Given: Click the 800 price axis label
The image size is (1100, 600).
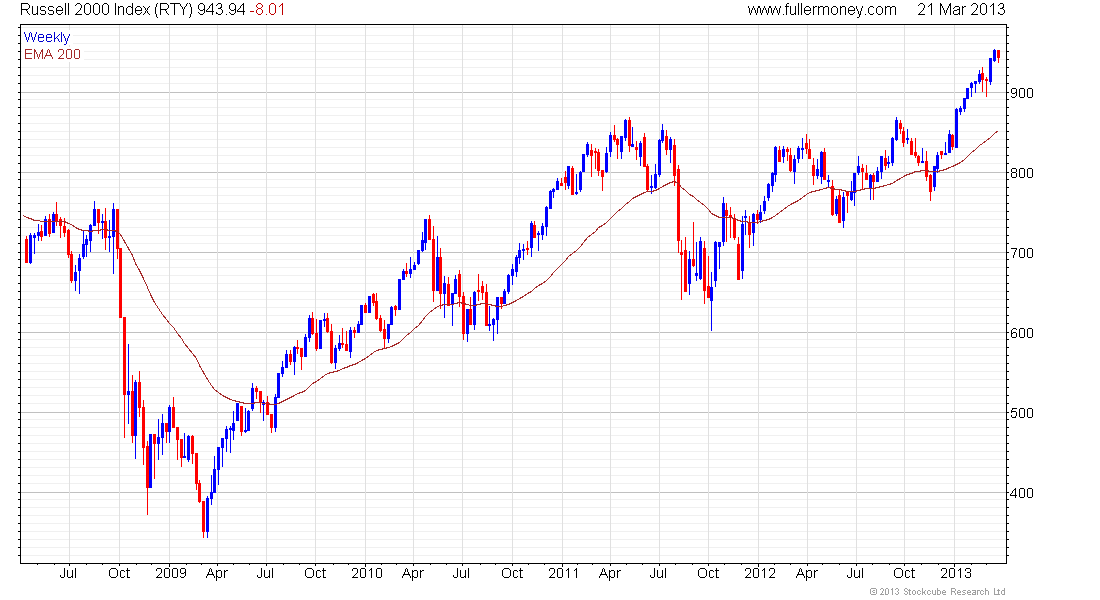Looking at the screenshot, I should click(x=1021, y=173).
